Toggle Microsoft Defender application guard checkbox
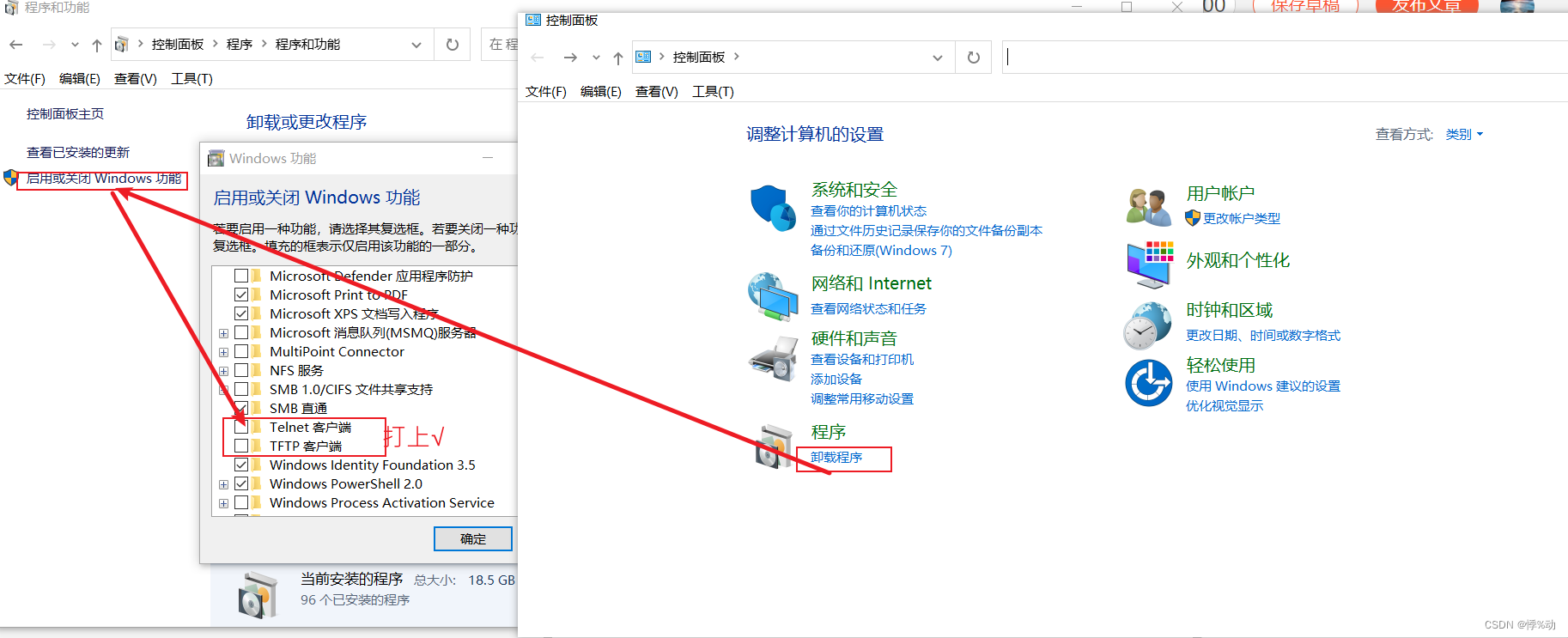The image size is (1568, 638). tap(241, 276)
